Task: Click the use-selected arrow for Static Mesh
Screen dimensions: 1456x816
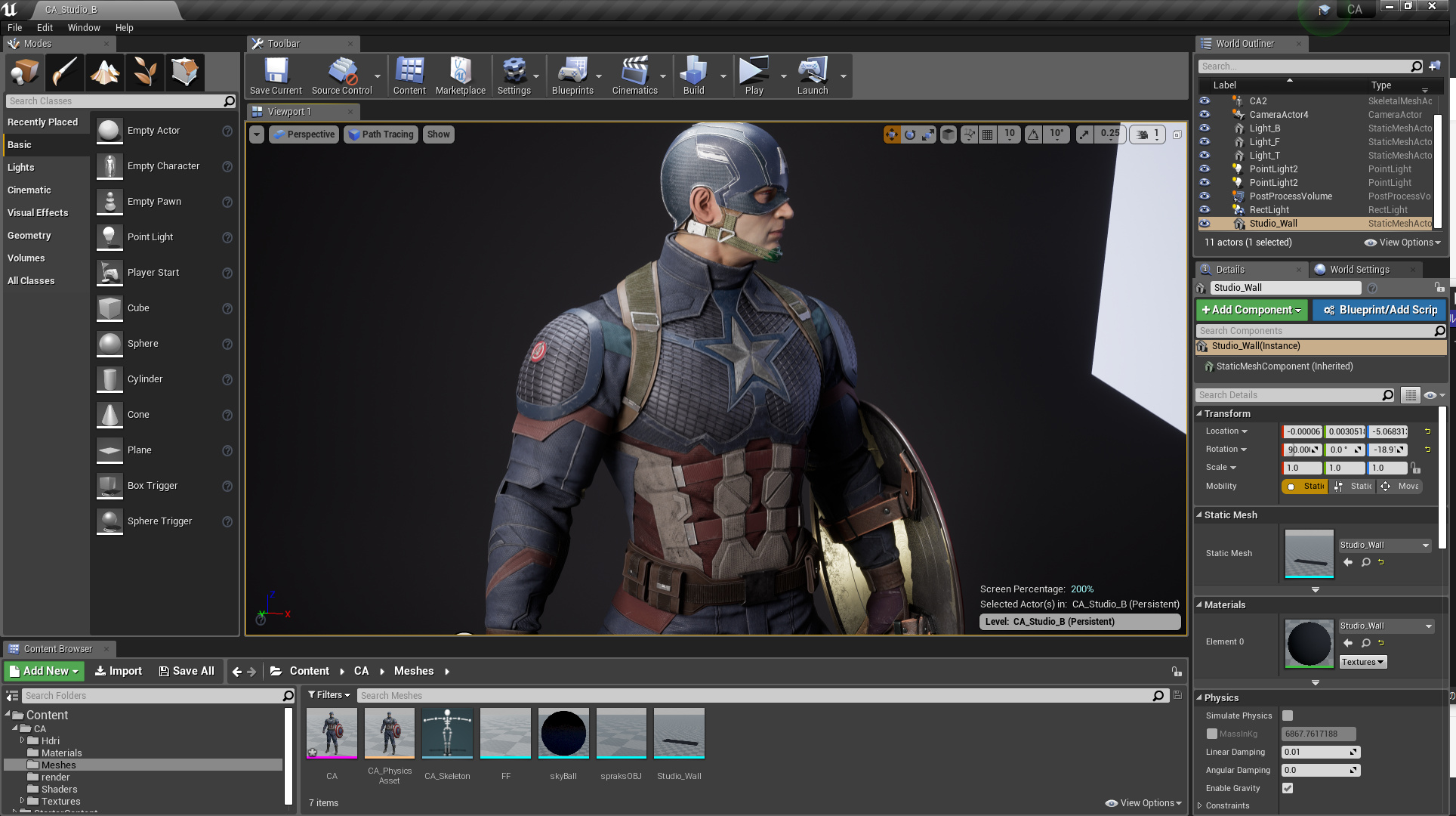Action: pyautogui.click(x=1348, y=562)
